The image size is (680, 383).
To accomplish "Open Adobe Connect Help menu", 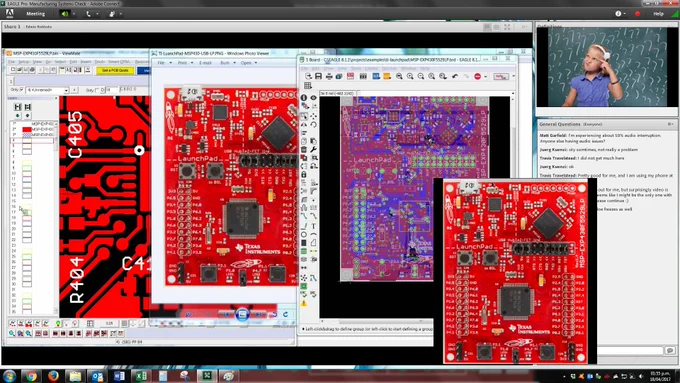I will 658,13.
